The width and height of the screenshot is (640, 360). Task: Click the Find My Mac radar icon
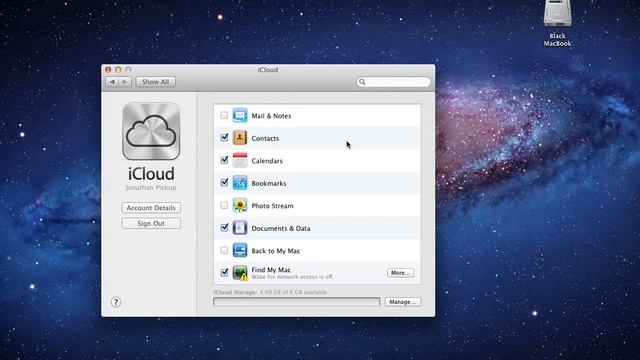click(x=240, y=273)
